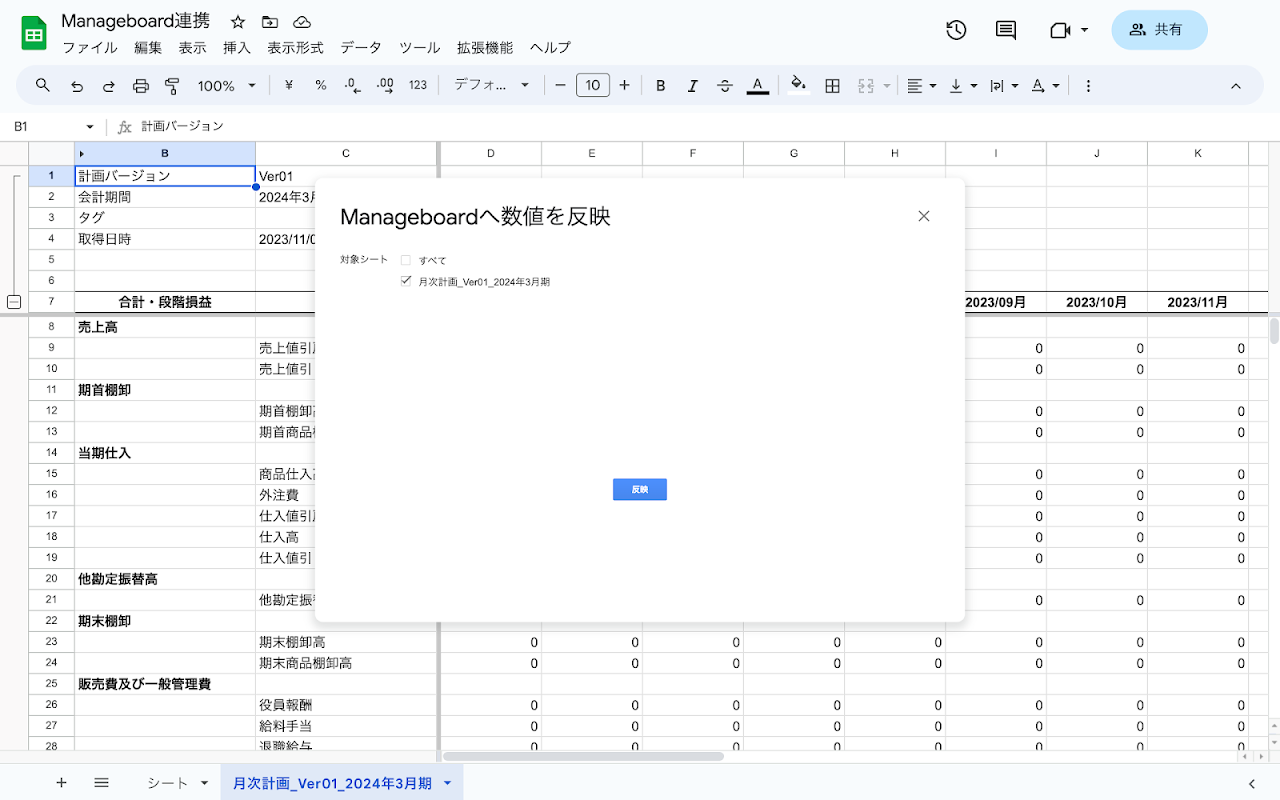Close the Managebordへ数値を反映 dialog
Screen dimensions: 1280x800
tap(924, 216)
